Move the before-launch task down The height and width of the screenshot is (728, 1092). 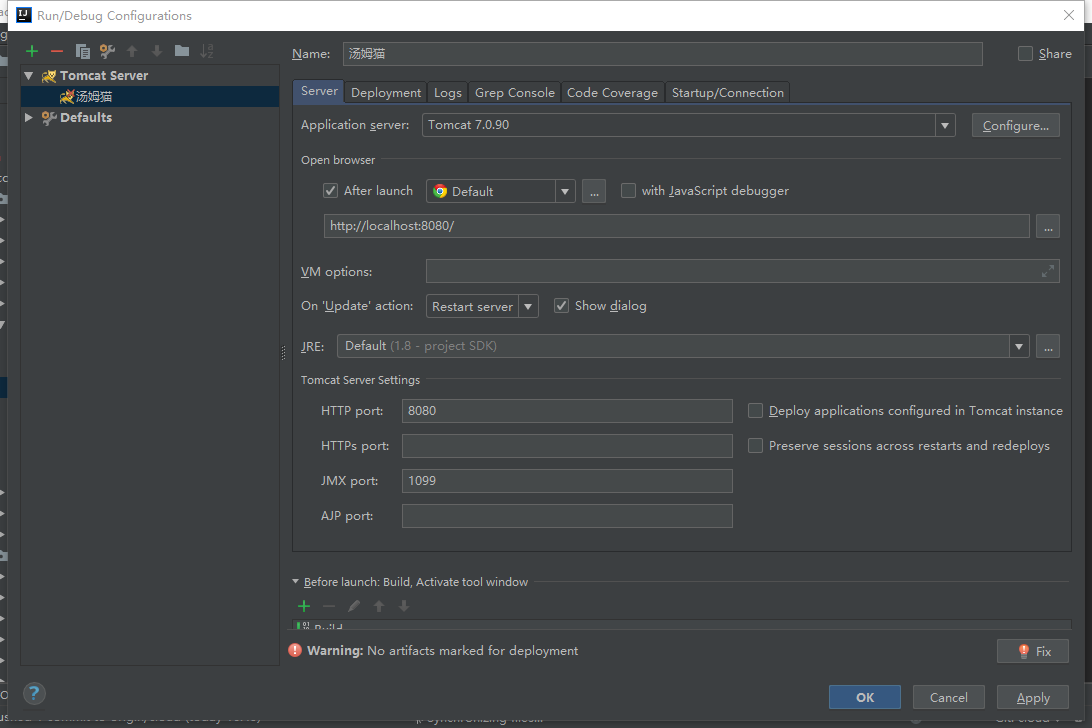(x=404, y=606)
